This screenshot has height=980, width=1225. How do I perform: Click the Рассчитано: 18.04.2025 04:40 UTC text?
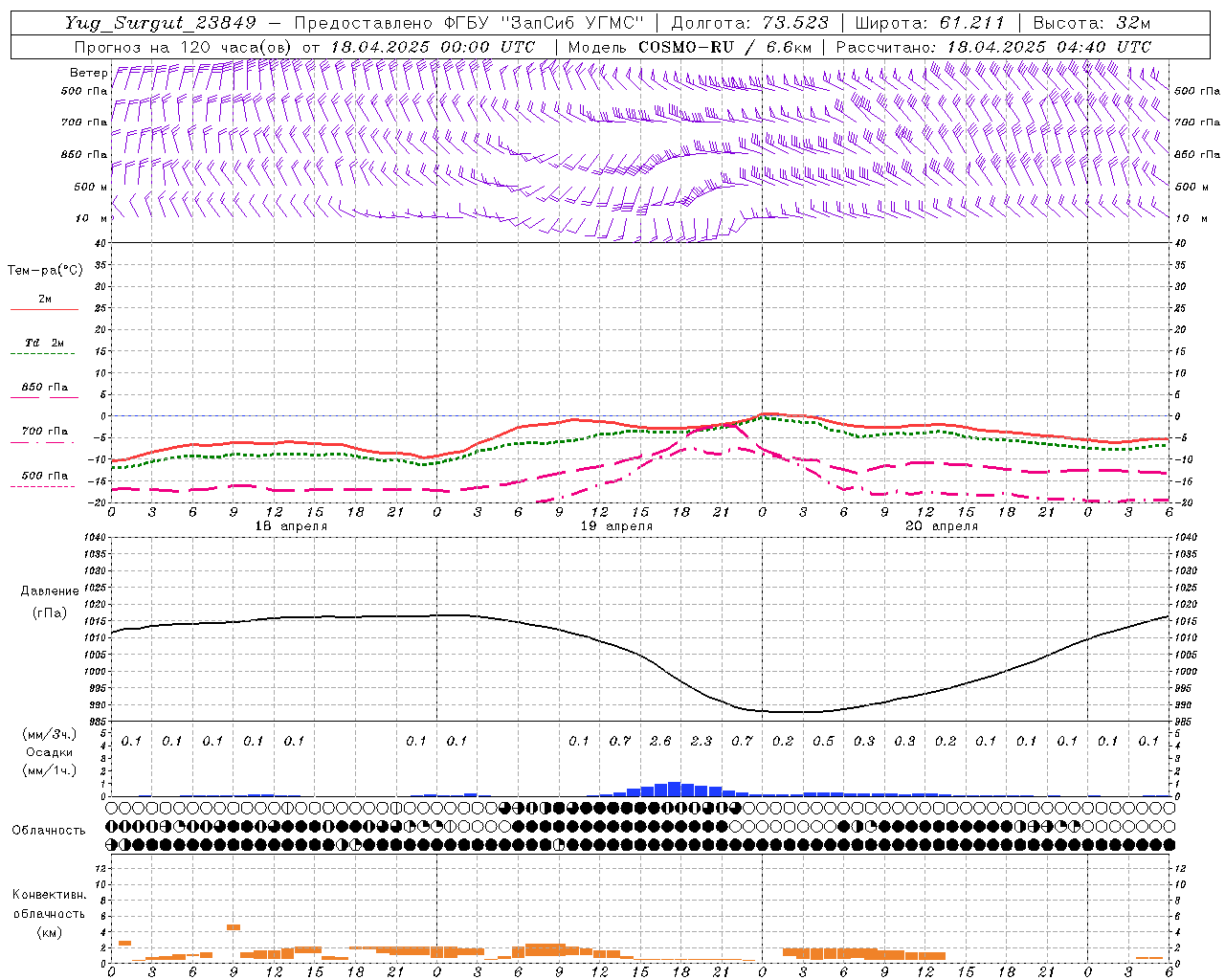pyautogui.click(x=993, y=47)
